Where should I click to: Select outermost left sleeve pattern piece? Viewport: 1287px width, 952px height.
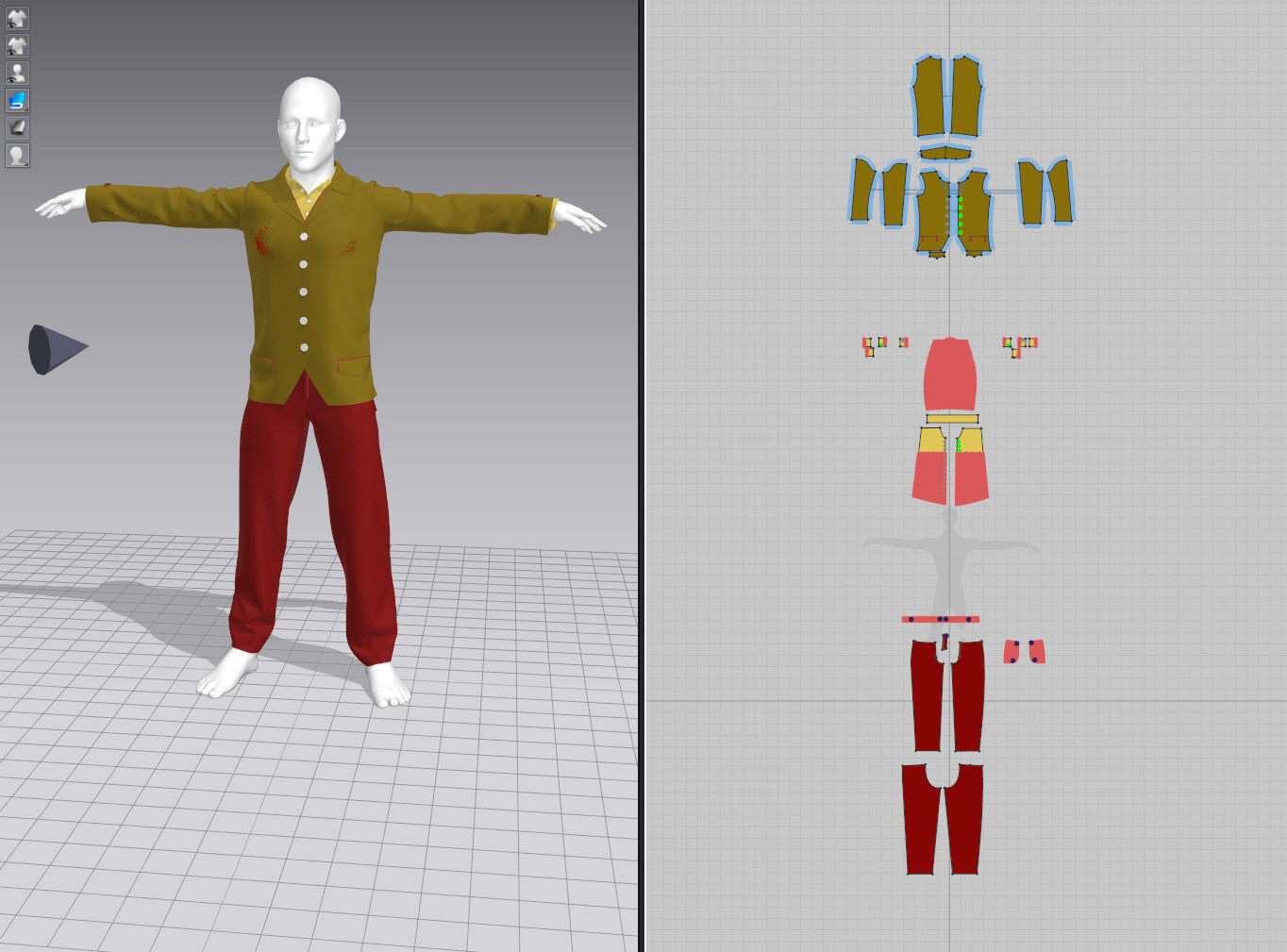tap(862, 191)
